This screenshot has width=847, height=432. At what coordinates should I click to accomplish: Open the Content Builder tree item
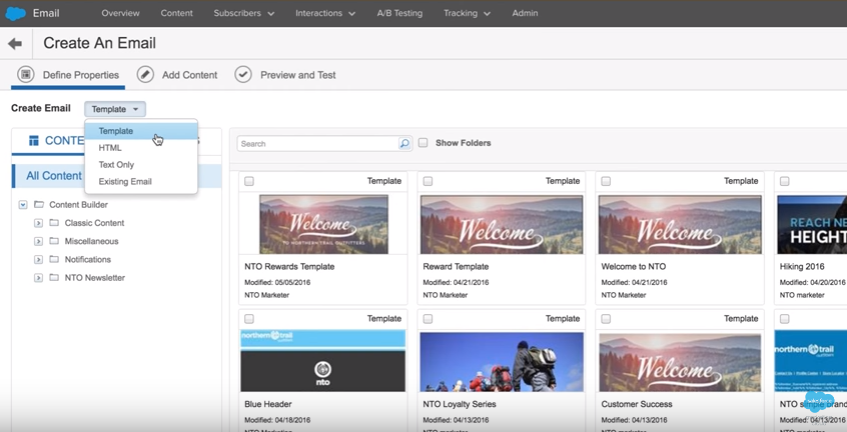pyautogui.click(x=78, y=205)
